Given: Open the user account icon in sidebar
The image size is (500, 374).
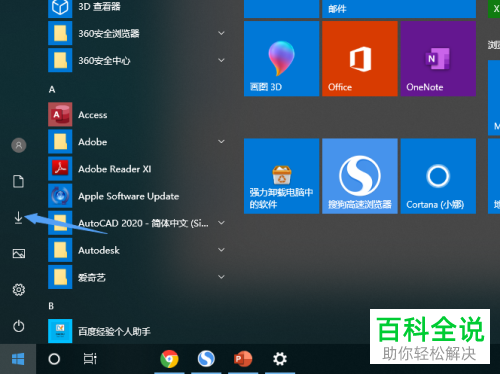Looking at the screenshot, I should click(19, 145).
